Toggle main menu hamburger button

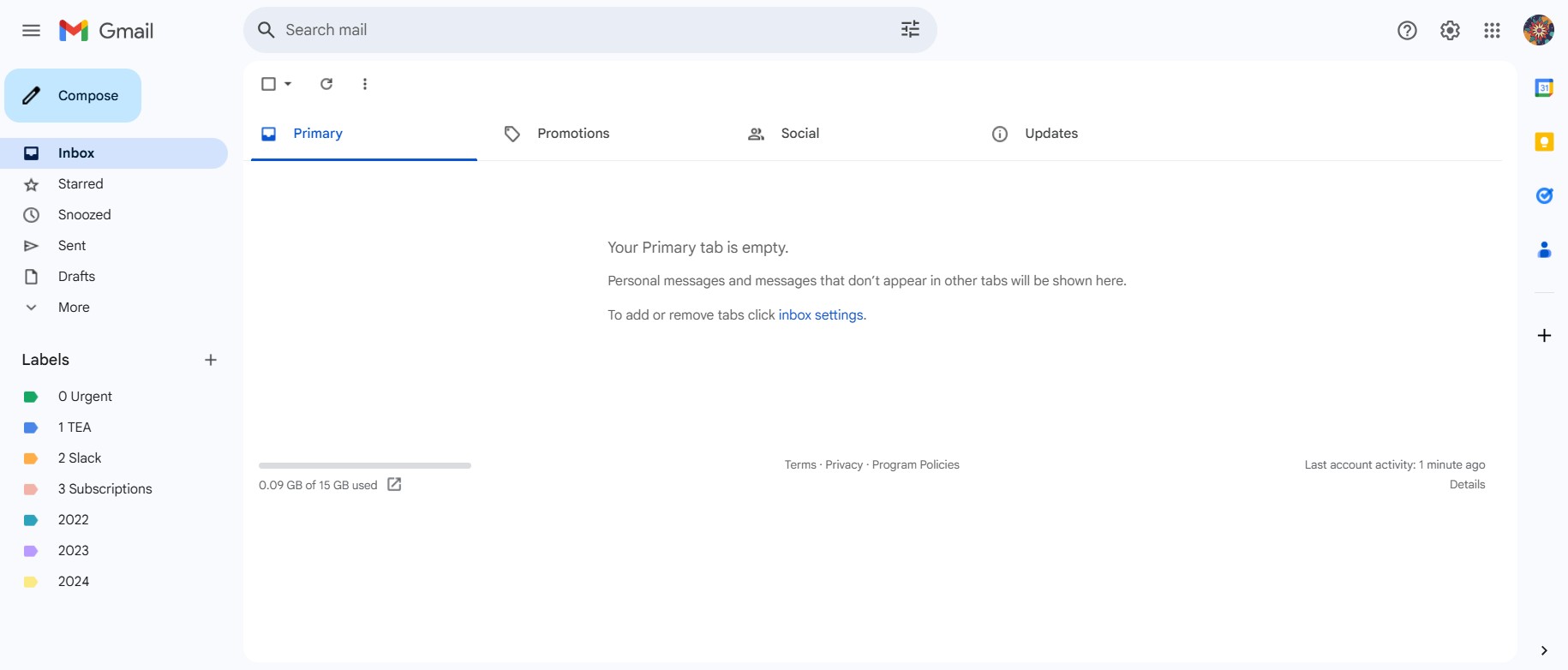[32, 31]
